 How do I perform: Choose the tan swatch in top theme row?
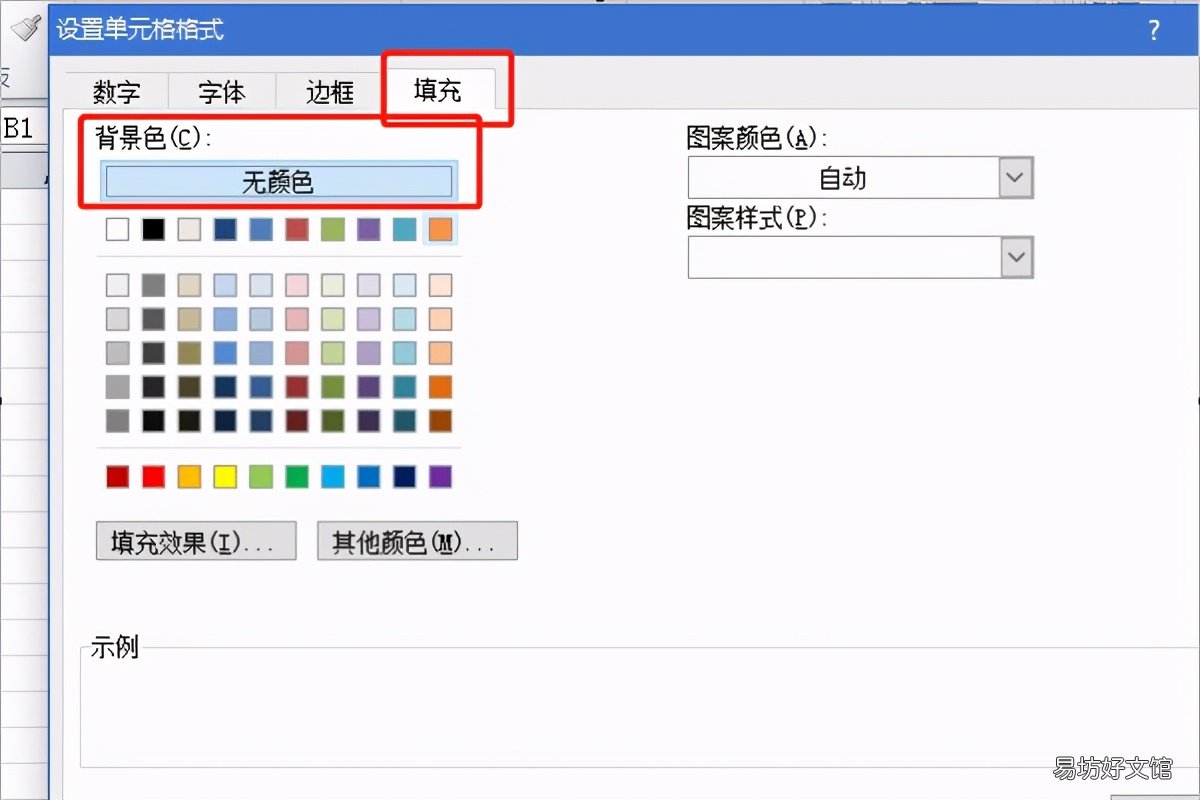tap(189, 229)
